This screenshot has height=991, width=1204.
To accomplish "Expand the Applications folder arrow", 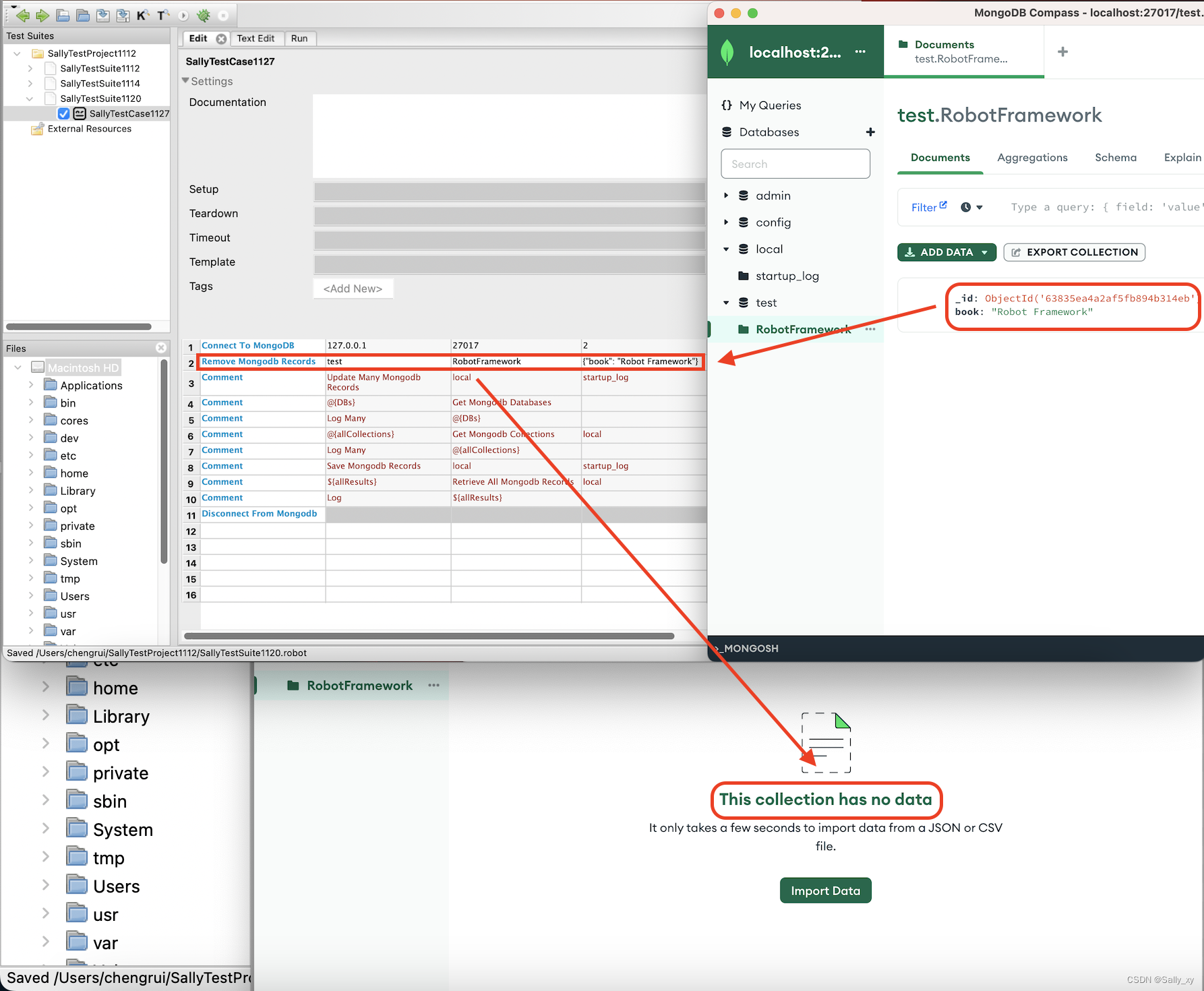I will tap(31, 385).
